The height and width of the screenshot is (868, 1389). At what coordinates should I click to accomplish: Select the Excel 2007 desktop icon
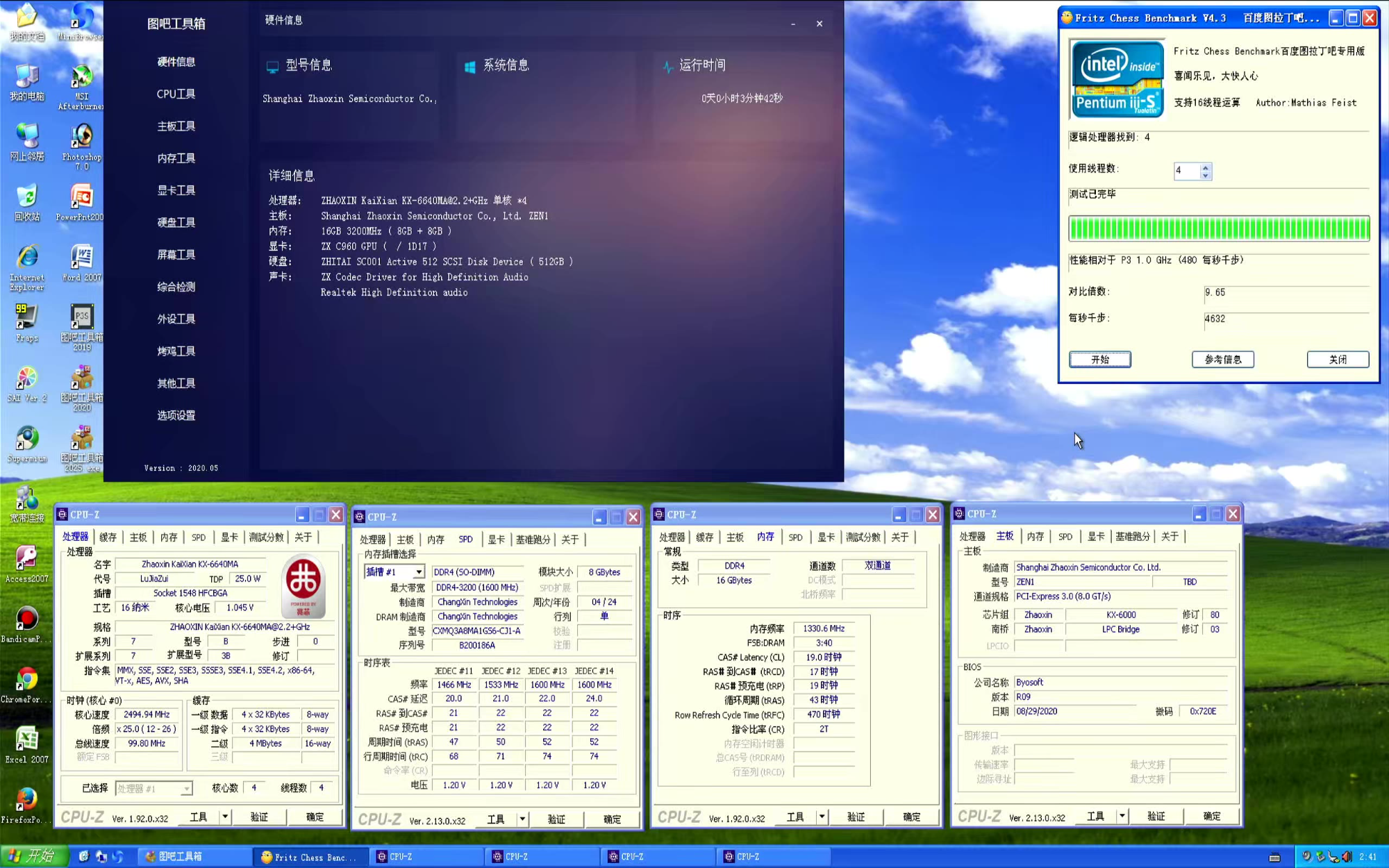click(x=27, y=745)
